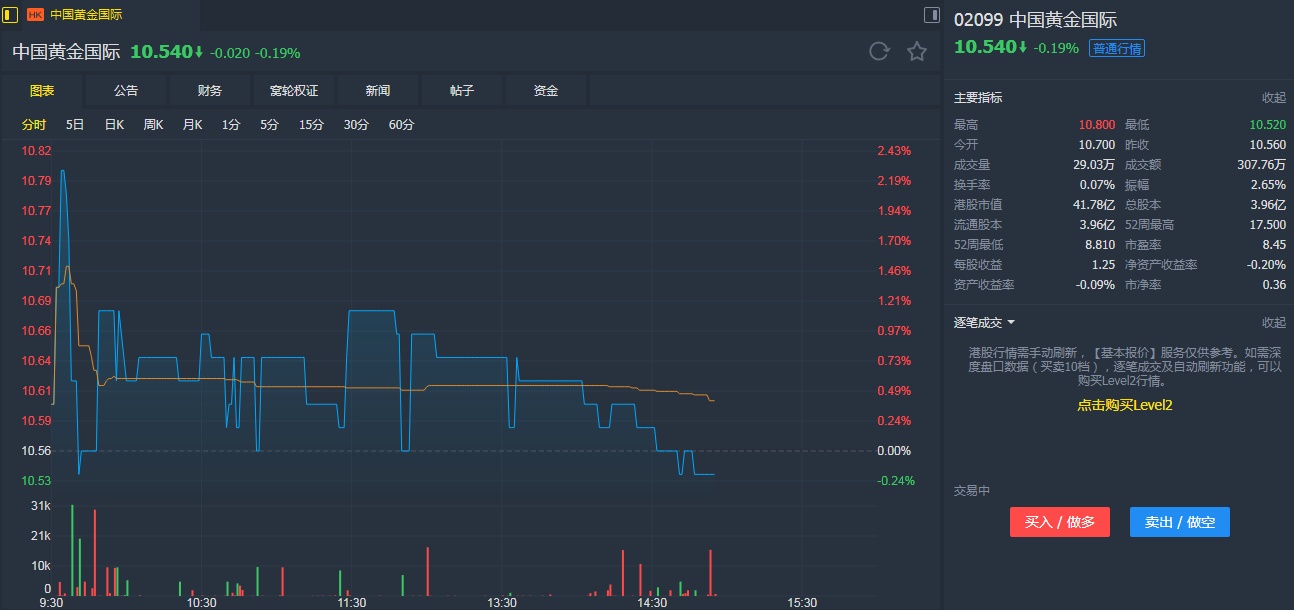Click the 卖出 / 做空 button
The width and height of the screenshot is (1294, 610).
(x=1180, y=522)
